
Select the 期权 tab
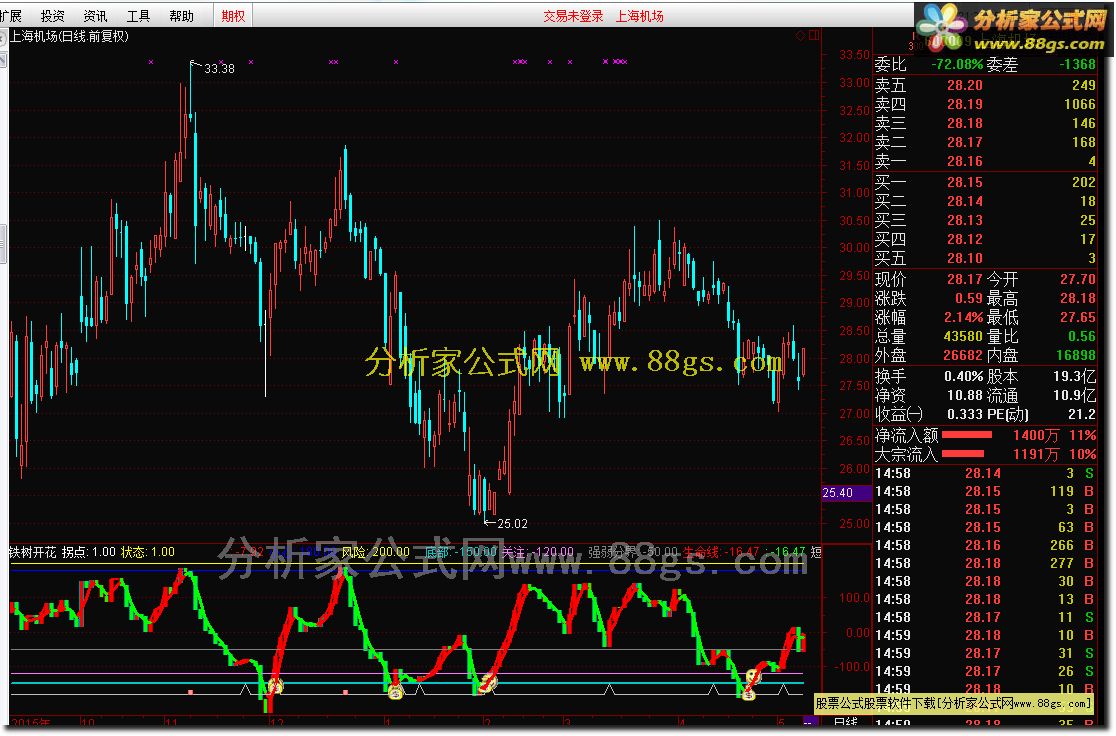click(233, 16)
